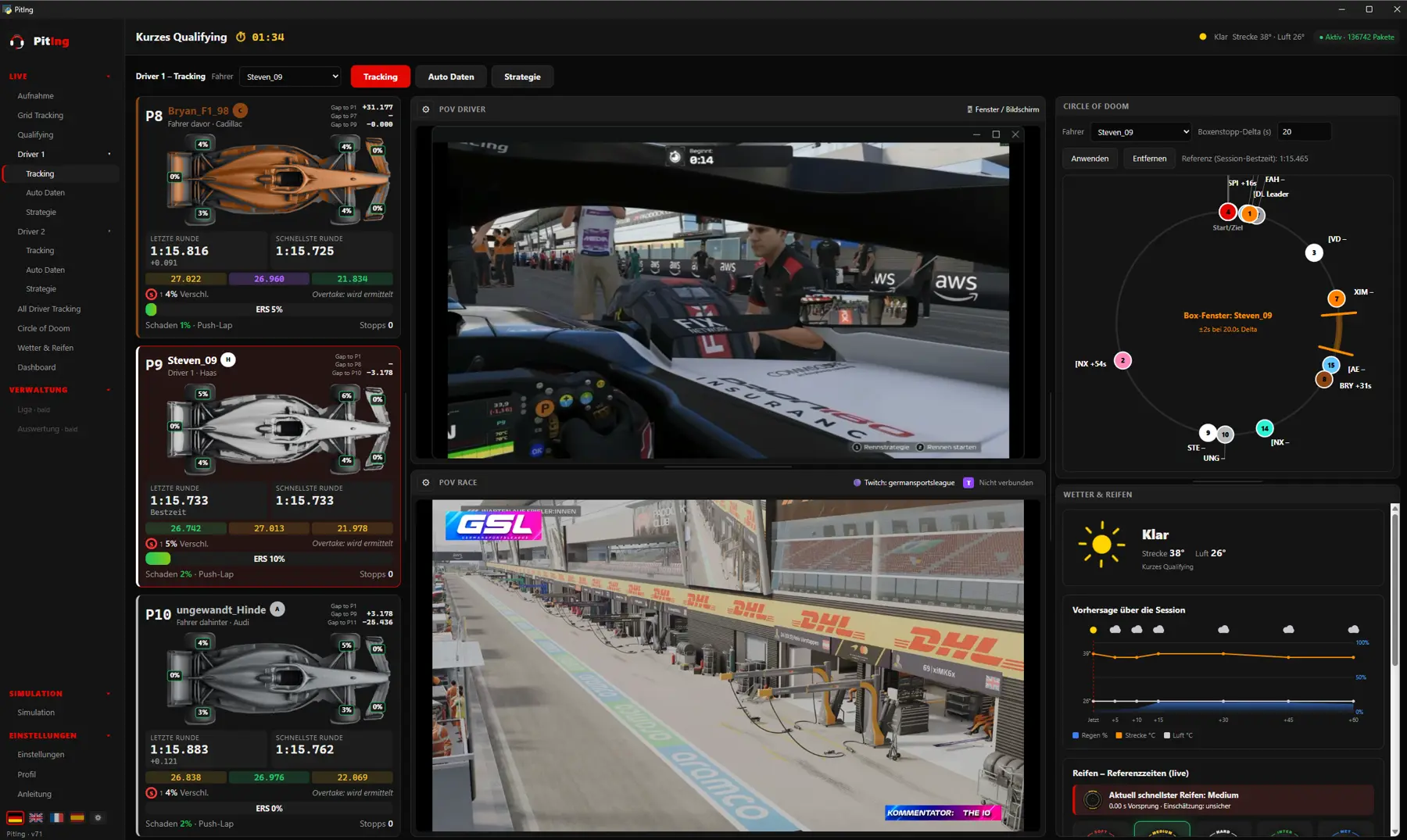
Task: Click ungewandt_Hinde driver badge A
Action: click(x=277, y=609)
